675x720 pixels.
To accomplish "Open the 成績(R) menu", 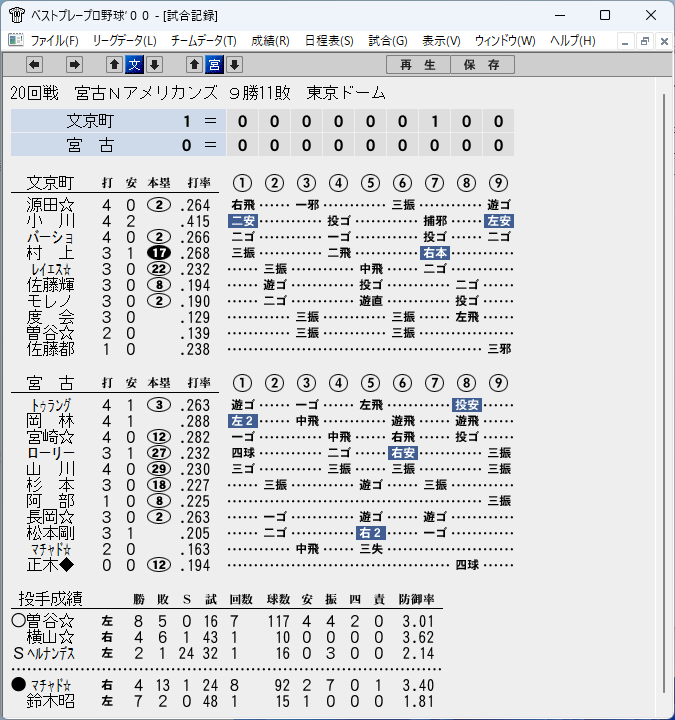I will [x=270, y=41].
